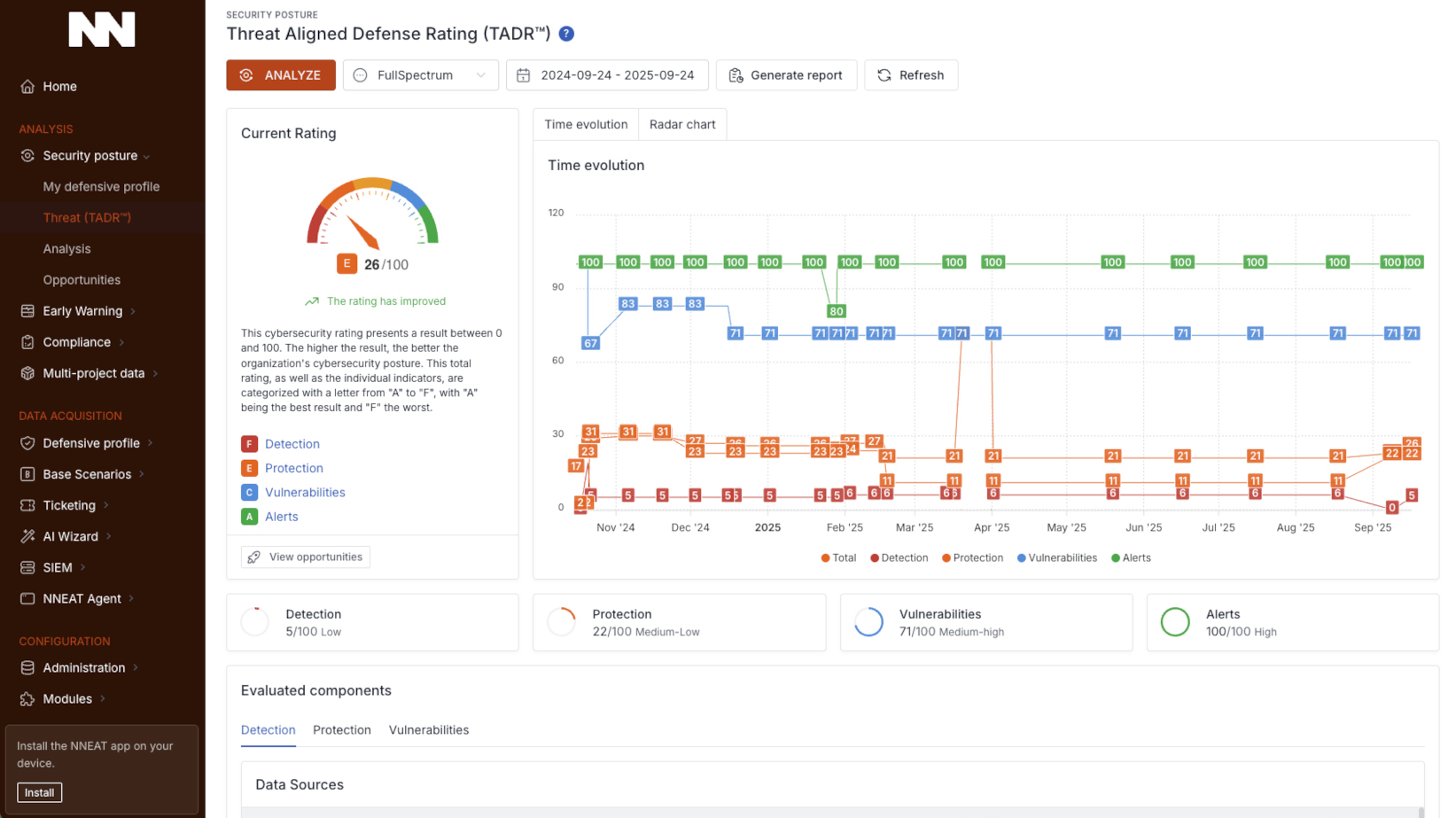Click the Early Warning sidebar icon
Screen dimensions: 1456x818
point(27,311)
